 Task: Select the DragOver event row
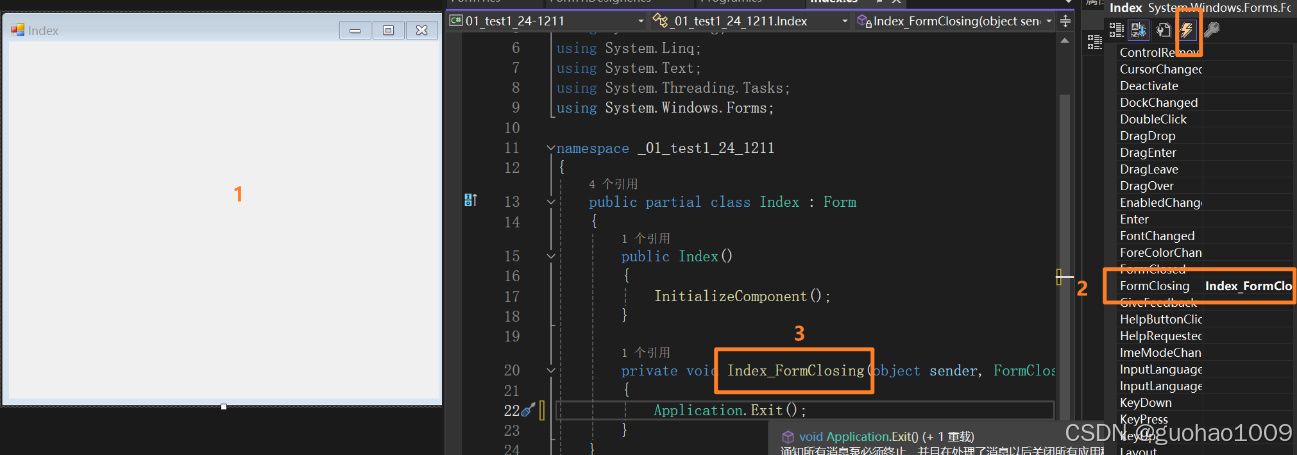(x=1205, y=186)
